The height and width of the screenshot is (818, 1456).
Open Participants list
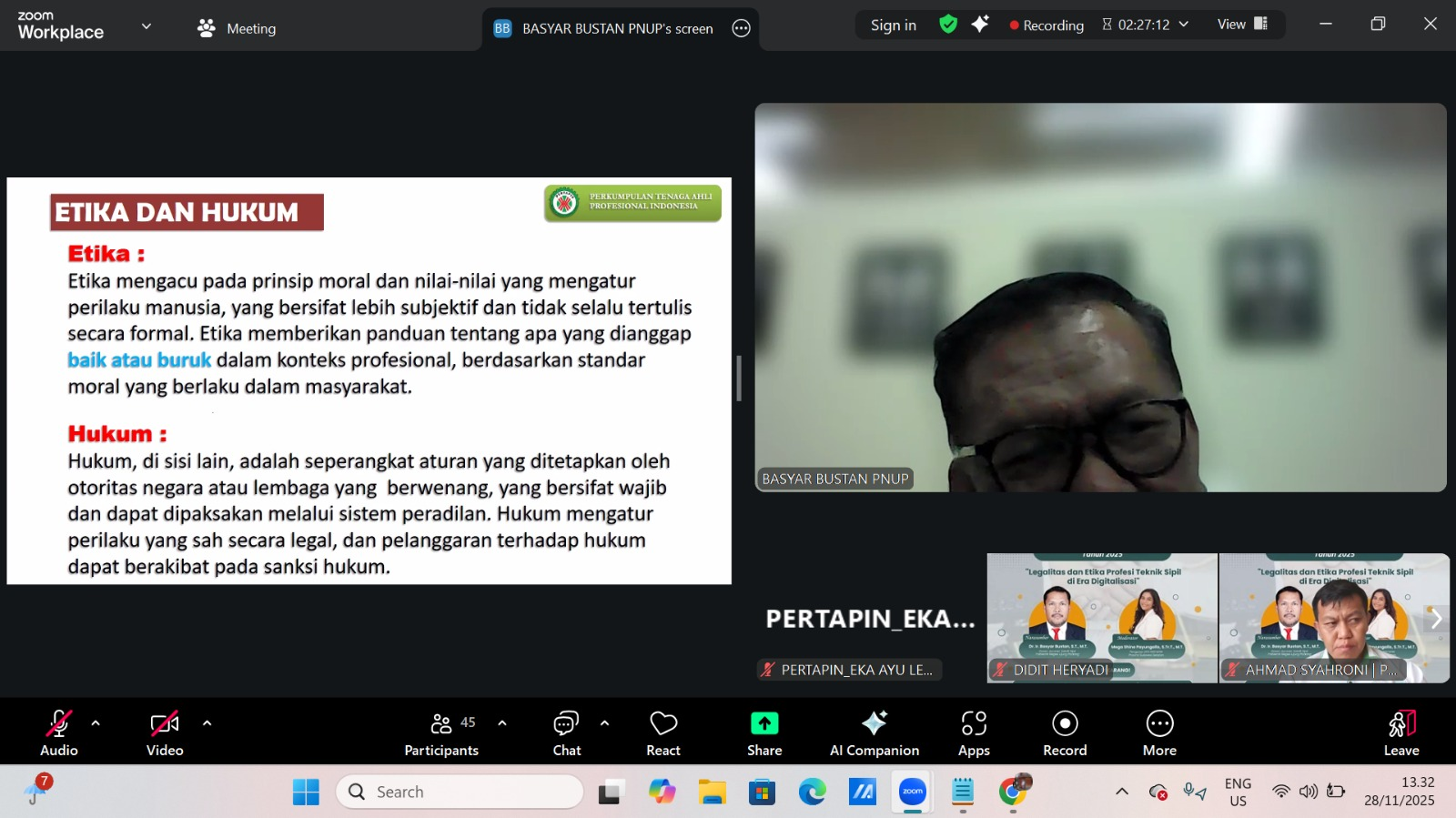pyautogui.click(x=441, y=732)
